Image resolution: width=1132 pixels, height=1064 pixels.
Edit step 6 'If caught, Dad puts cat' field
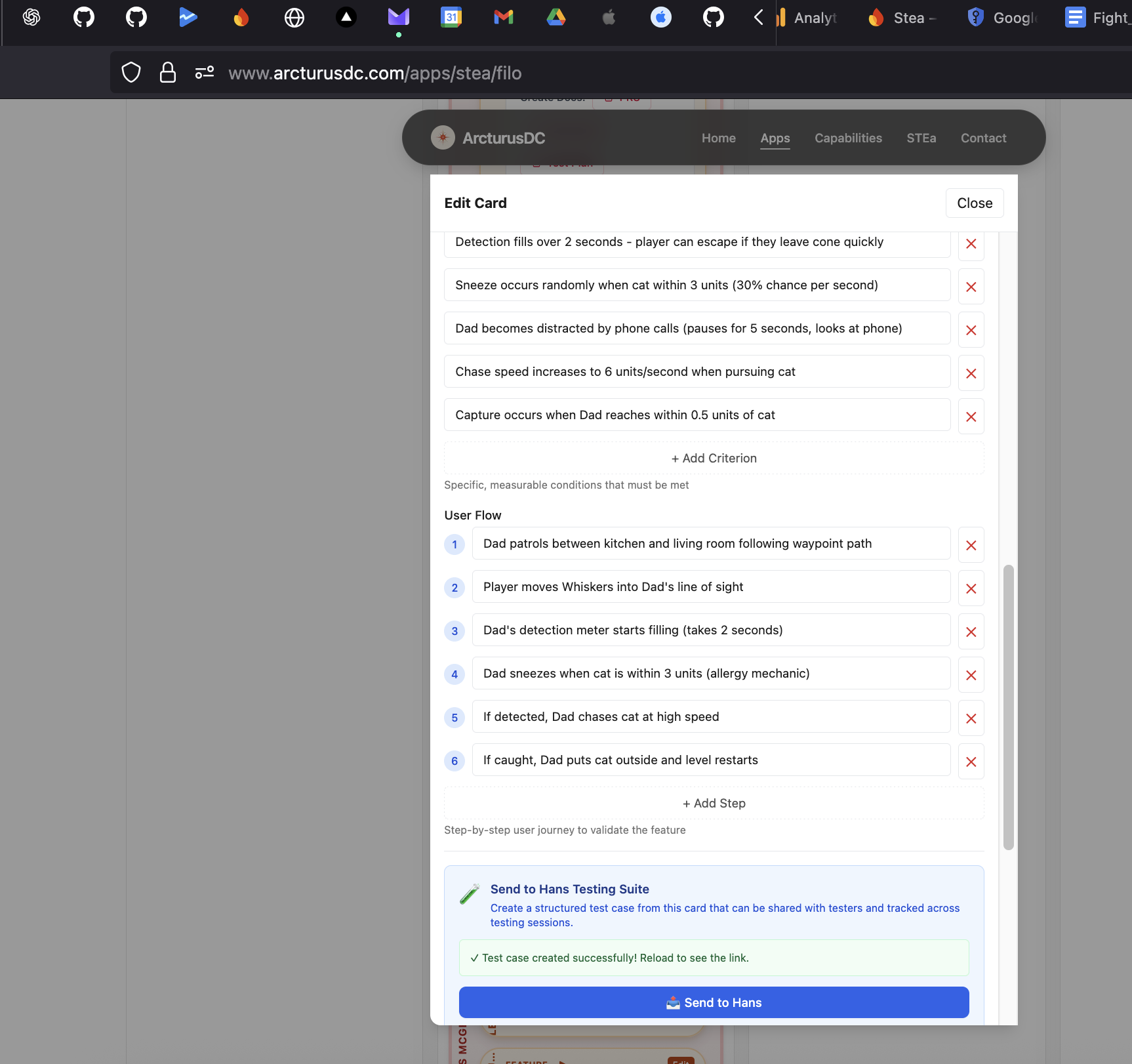[712, 760]
